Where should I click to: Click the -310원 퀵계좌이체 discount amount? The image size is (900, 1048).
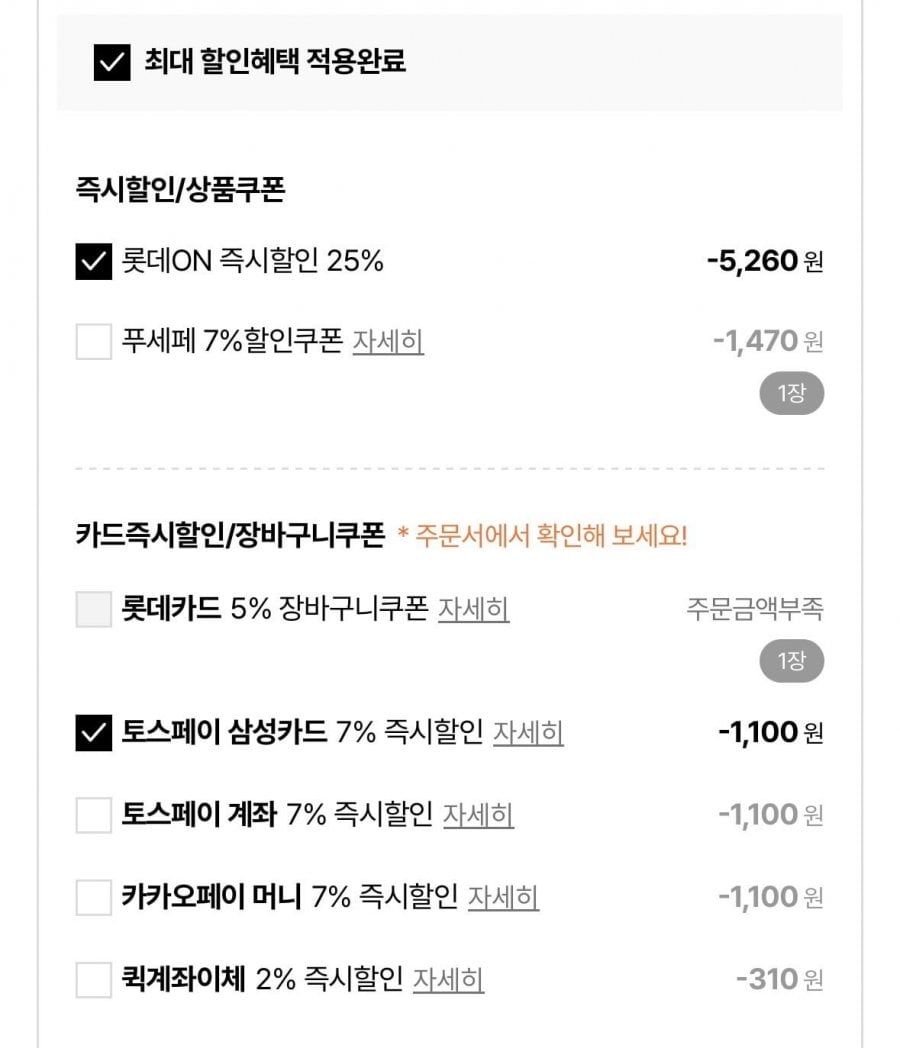tap(779, 979)
